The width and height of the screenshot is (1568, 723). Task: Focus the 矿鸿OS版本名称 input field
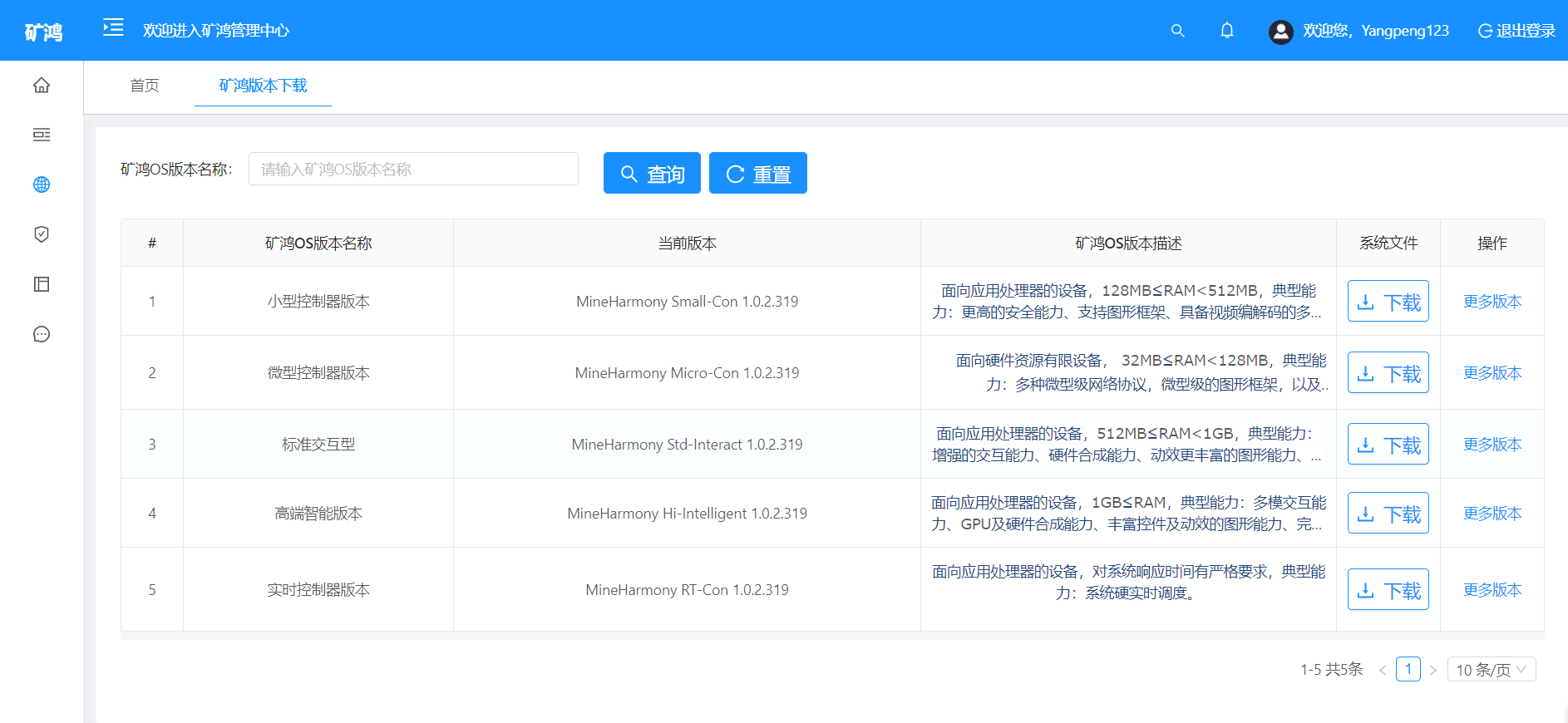click(x=413, y=170)
